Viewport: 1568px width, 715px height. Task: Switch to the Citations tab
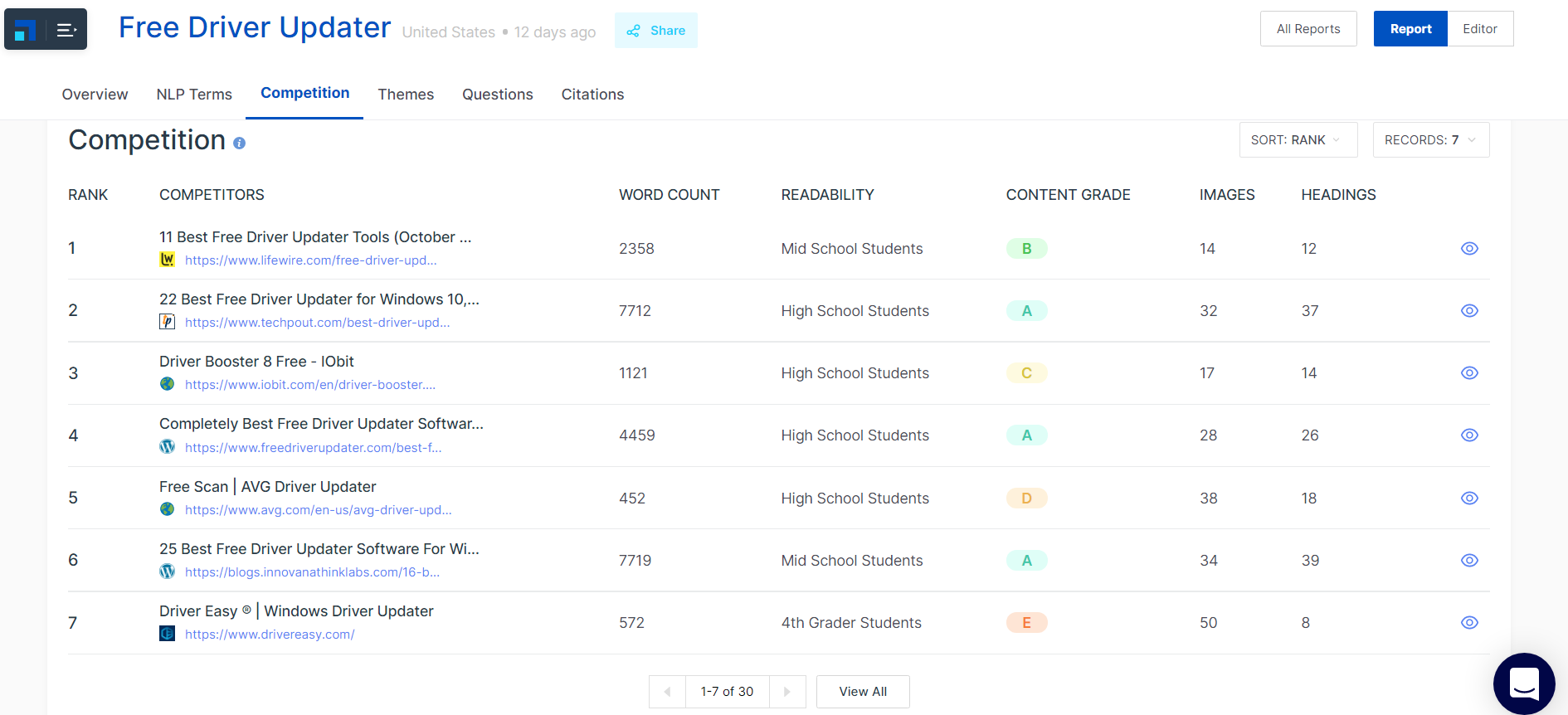(x=592, y=95)
